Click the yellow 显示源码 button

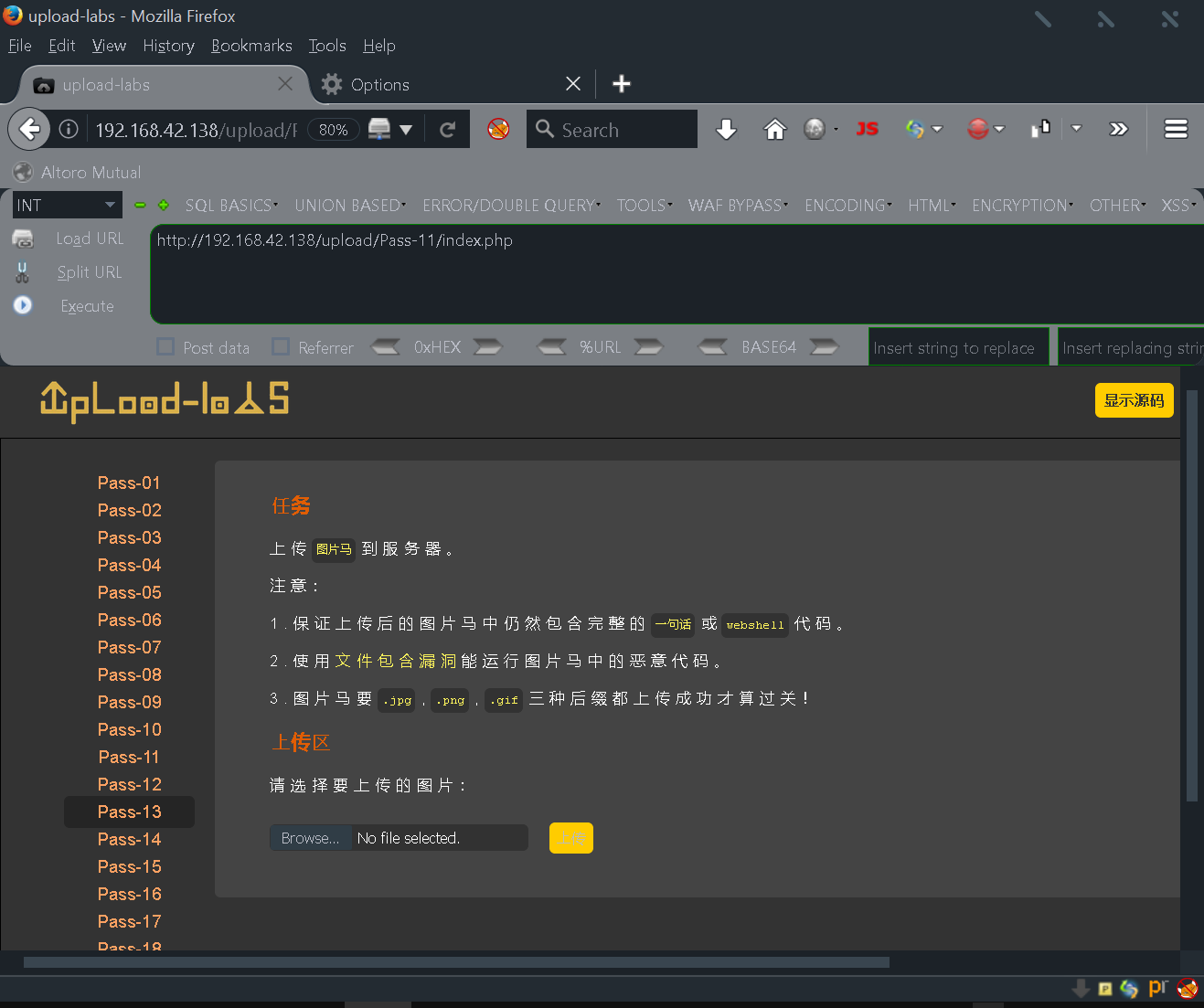coord(1134,400)
